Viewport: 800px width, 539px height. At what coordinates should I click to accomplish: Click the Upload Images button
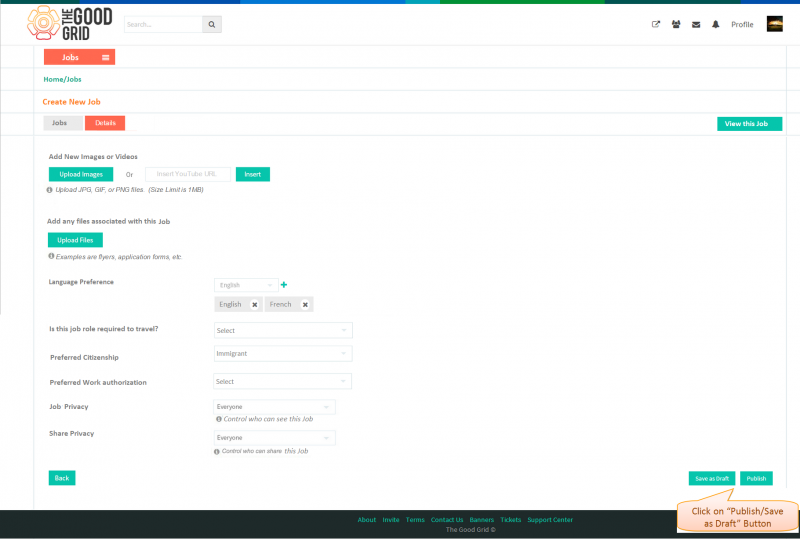point(81,174)
